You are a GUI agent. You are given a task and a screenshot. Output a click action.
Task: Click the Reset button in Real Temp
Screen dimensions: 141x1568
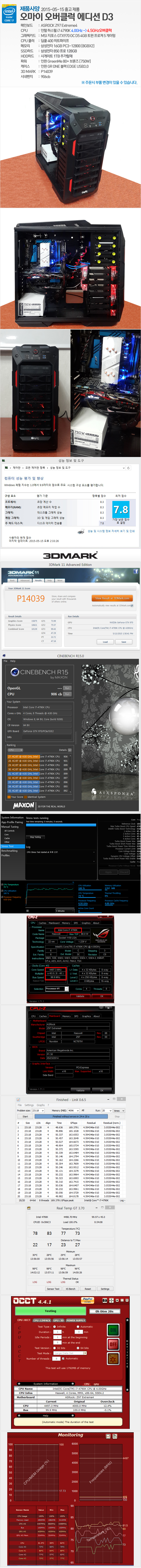[x=88, y=1289]
